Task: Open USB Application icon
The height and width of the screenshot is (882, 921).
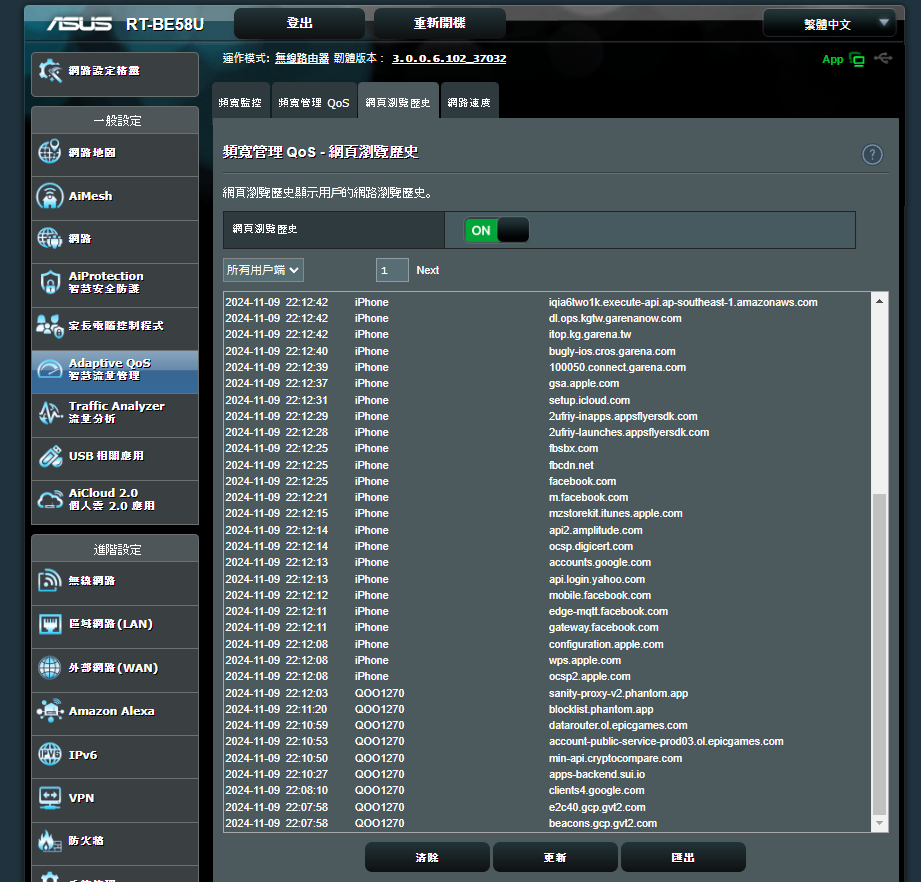Action: (x=51, y=456)
